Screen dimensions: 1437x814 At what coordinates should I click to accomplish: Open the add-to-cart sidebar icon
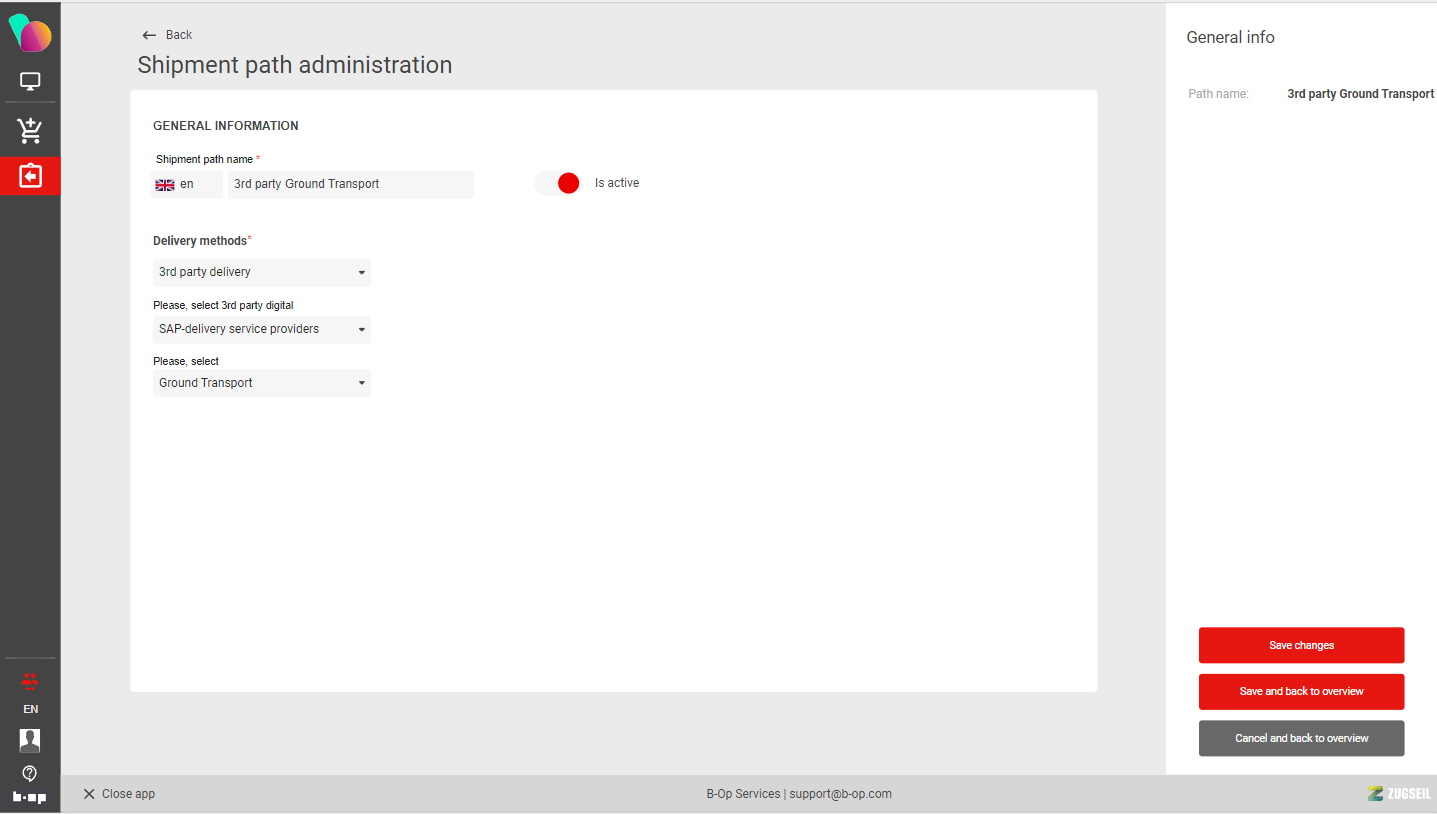tap(30, 130)
